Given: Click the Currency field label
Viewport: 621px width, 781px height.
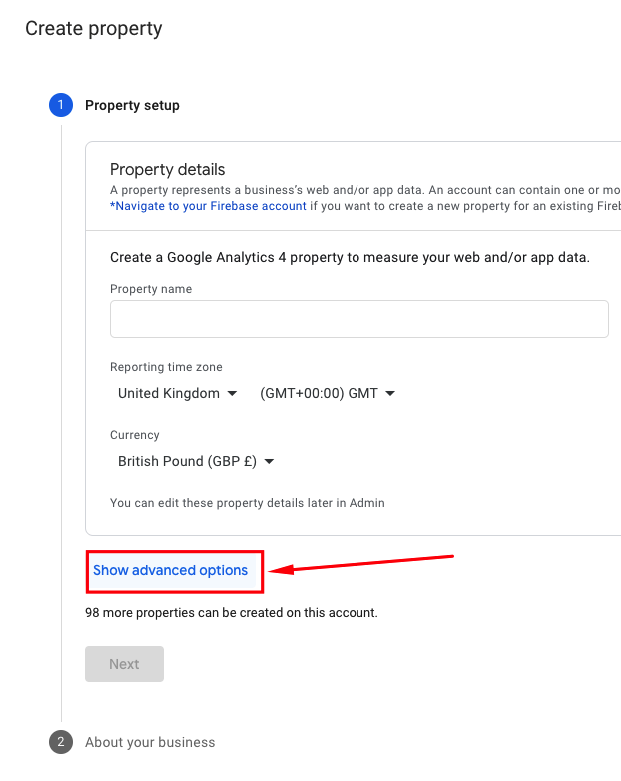Looking at the screenshot, I should click(x=135, y=435).
